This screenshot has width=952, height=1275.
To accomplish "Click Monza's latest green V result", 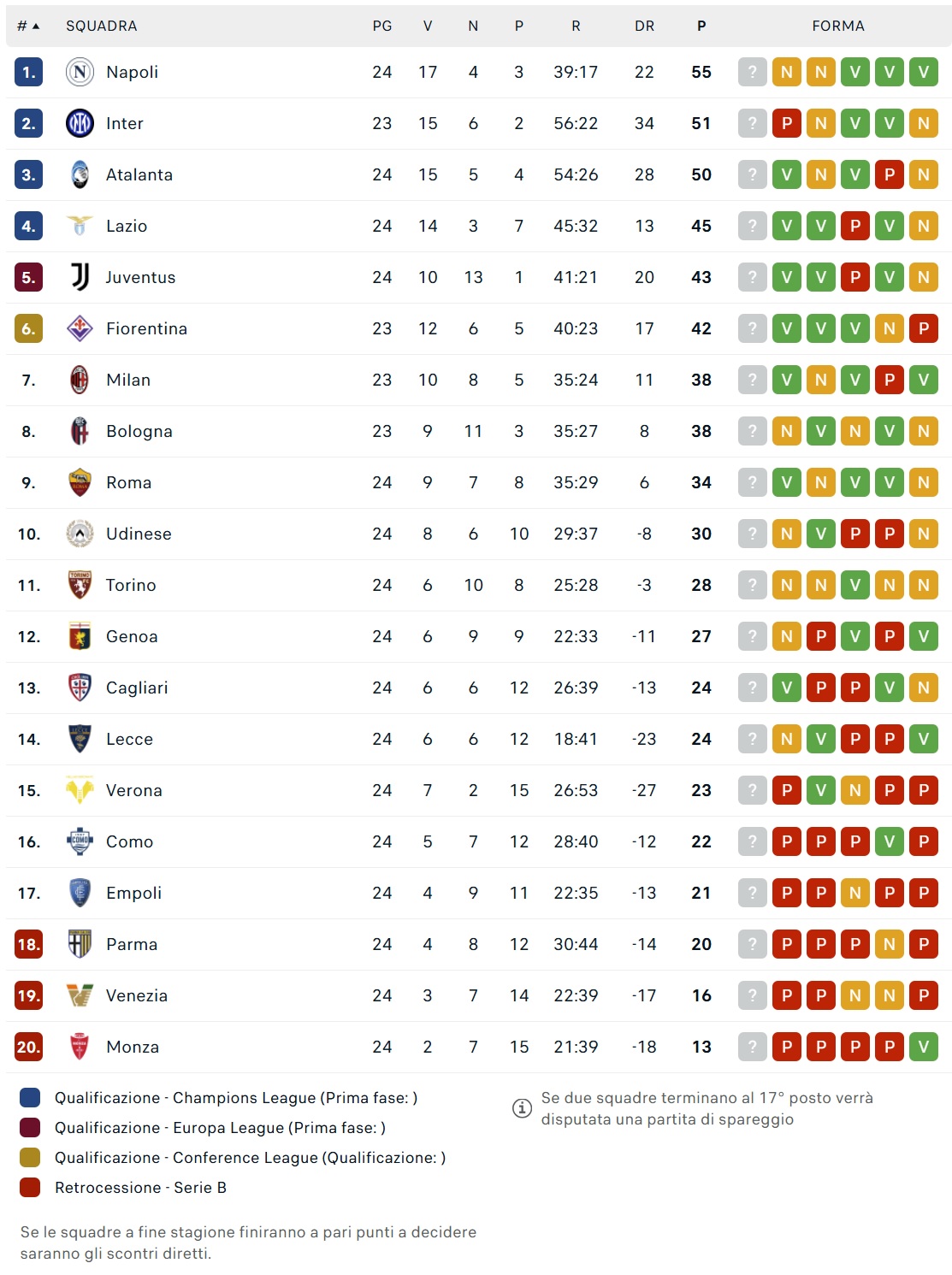I will [924, 1047].
